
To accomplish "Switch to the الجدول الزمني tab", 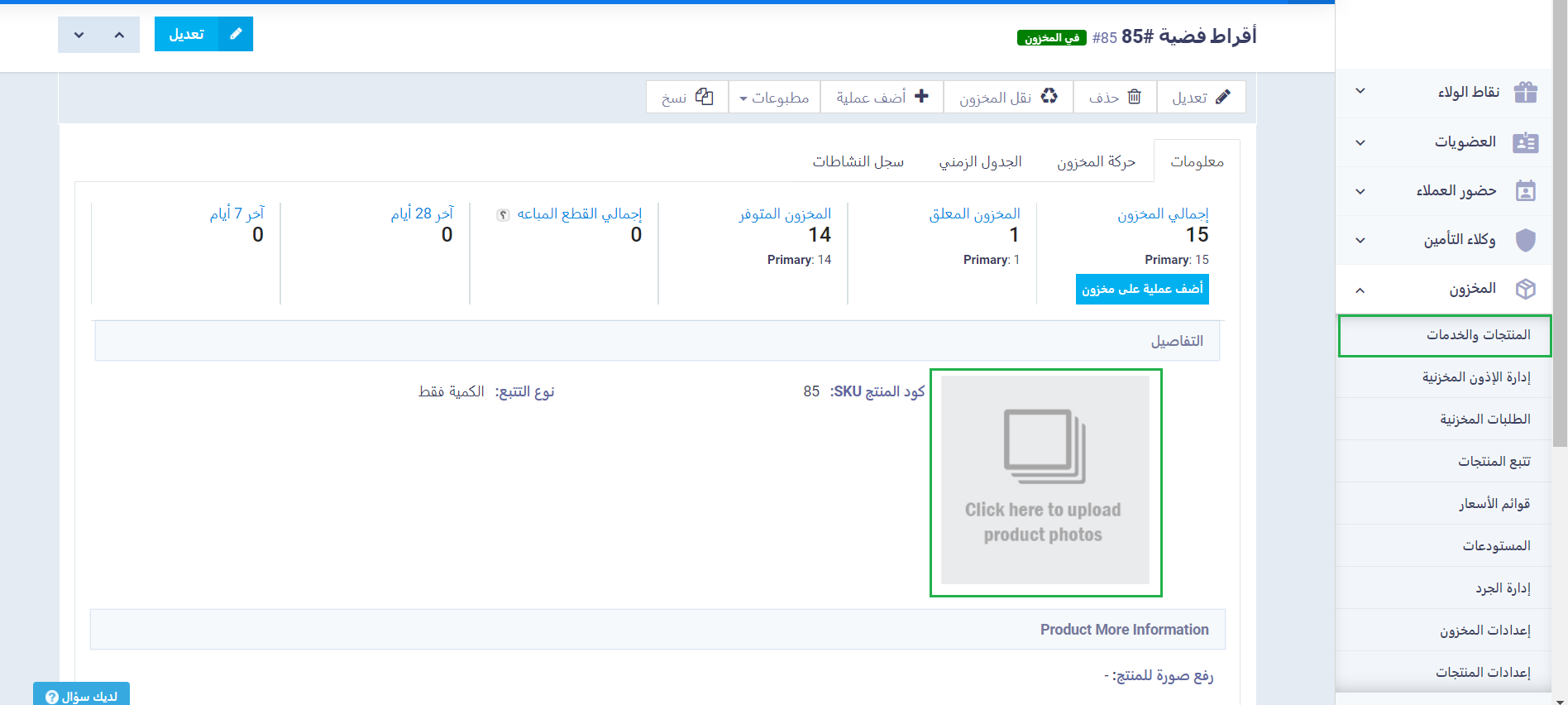I will click(980, 161).
